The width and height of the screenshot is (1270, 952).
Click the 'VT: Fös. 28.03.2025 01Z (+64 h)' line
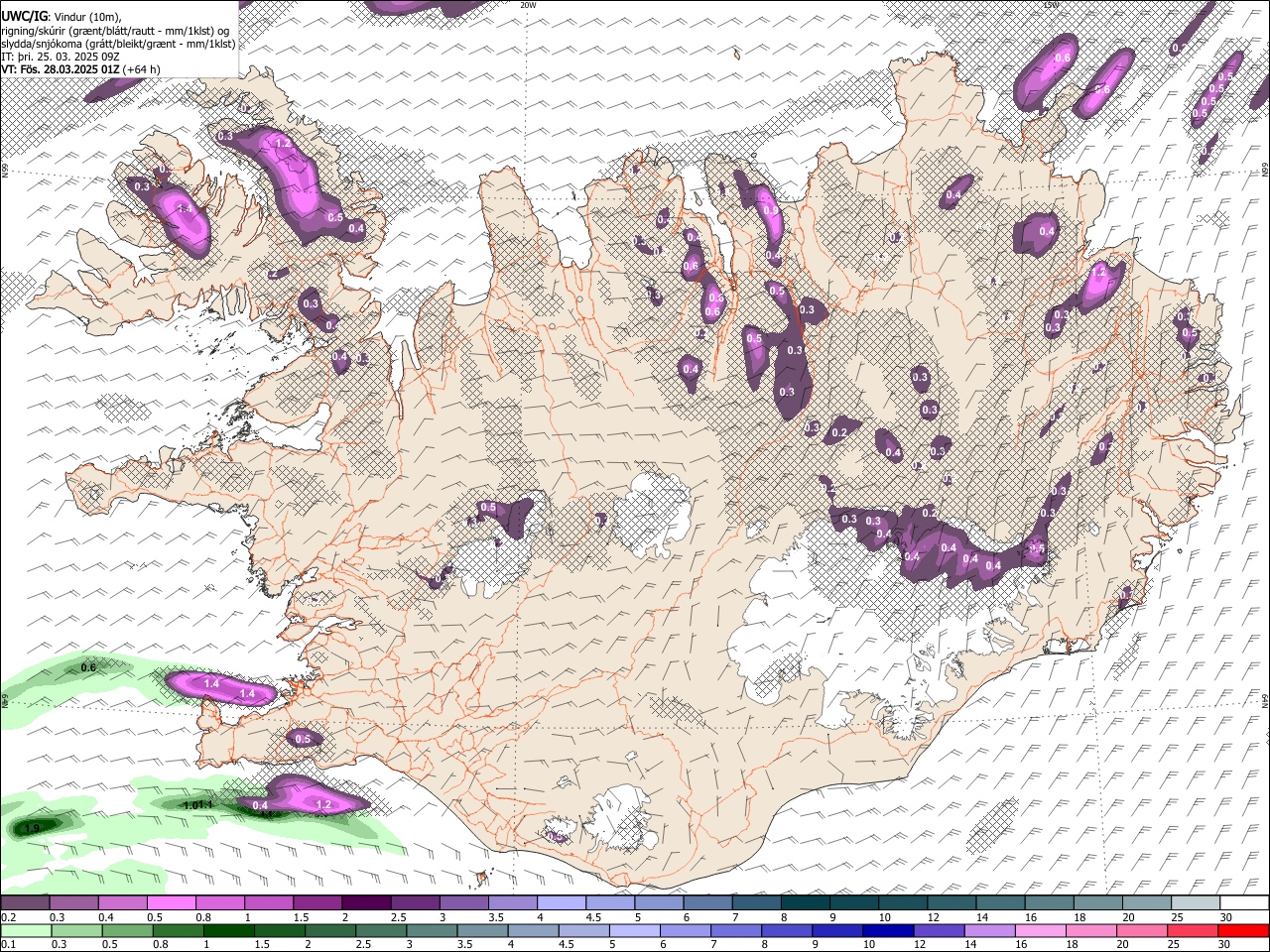[x=80, y=69]
